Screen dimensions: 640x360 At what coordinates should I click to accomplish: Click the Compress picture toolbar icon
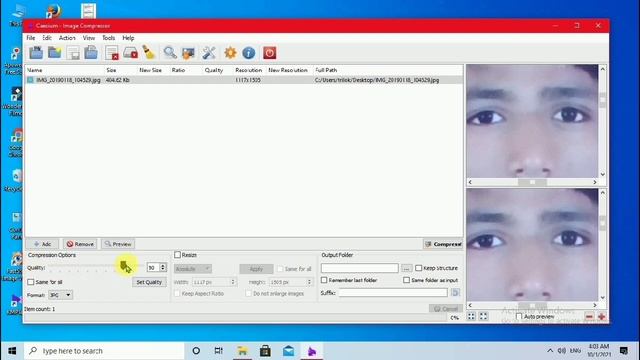188,53
